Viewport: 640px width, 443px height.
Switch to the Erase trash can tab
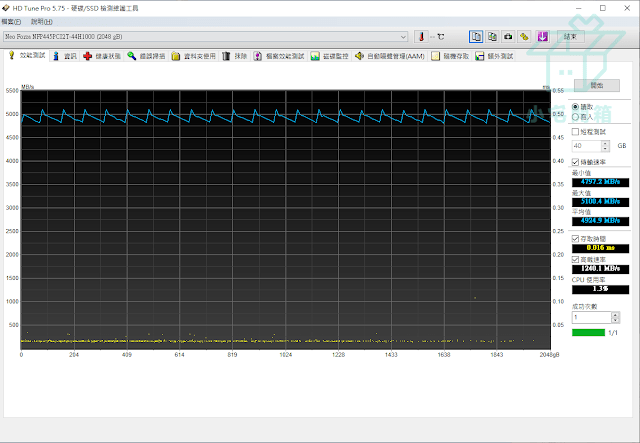pyautogui.click(x=235, y=56)
